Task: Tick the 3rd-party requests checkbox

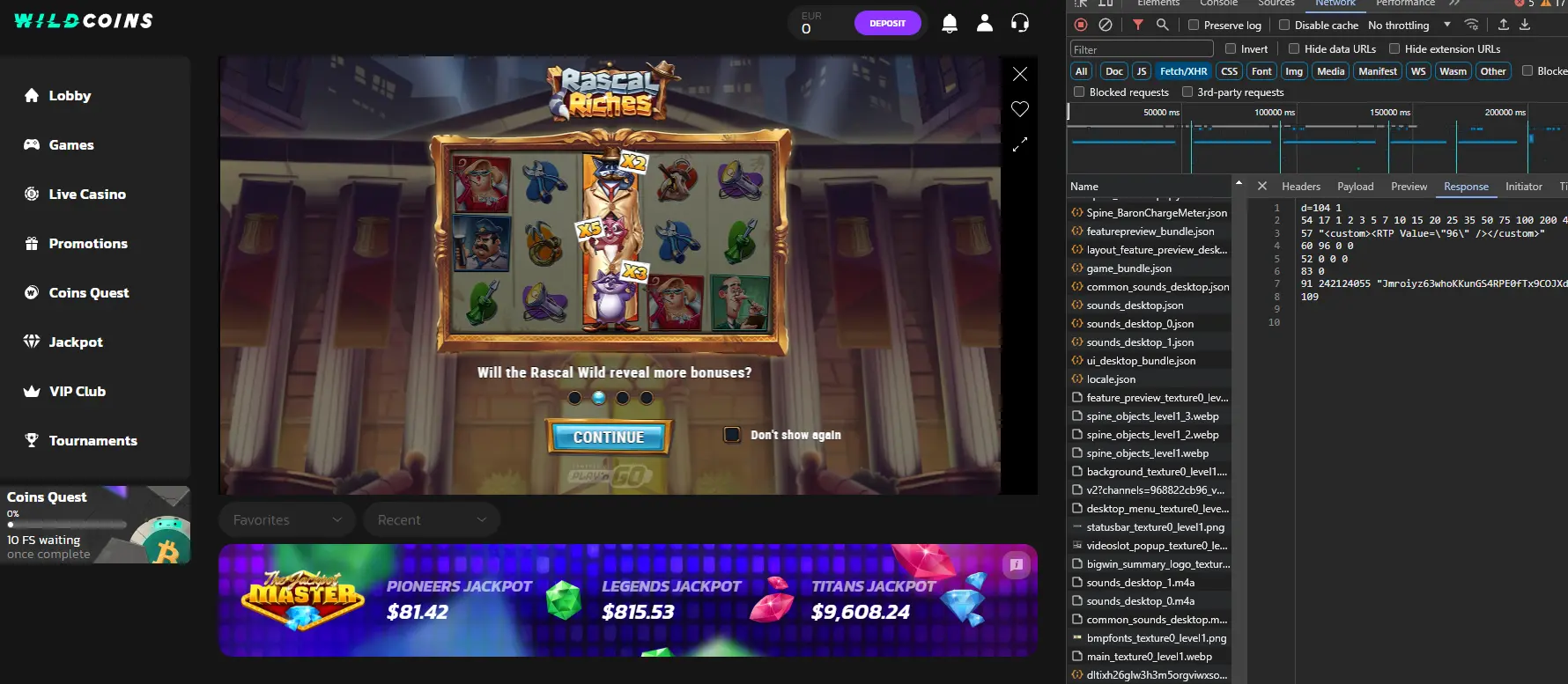Action: [x=1187, y=92]
